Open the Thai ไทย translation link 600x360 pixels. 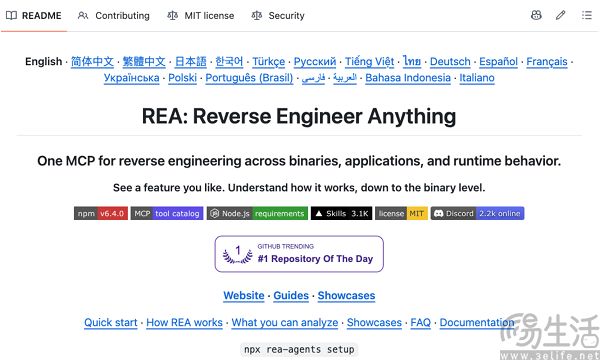coord(412,62)
